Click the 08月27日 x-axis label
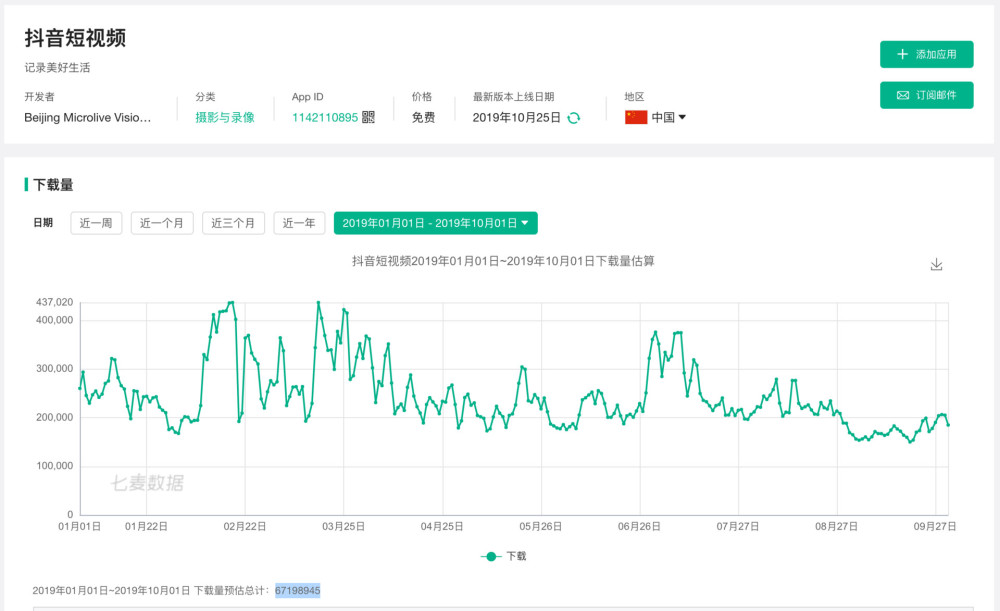The height and width of the screenshot is (611, 1000). pos(837,527)
